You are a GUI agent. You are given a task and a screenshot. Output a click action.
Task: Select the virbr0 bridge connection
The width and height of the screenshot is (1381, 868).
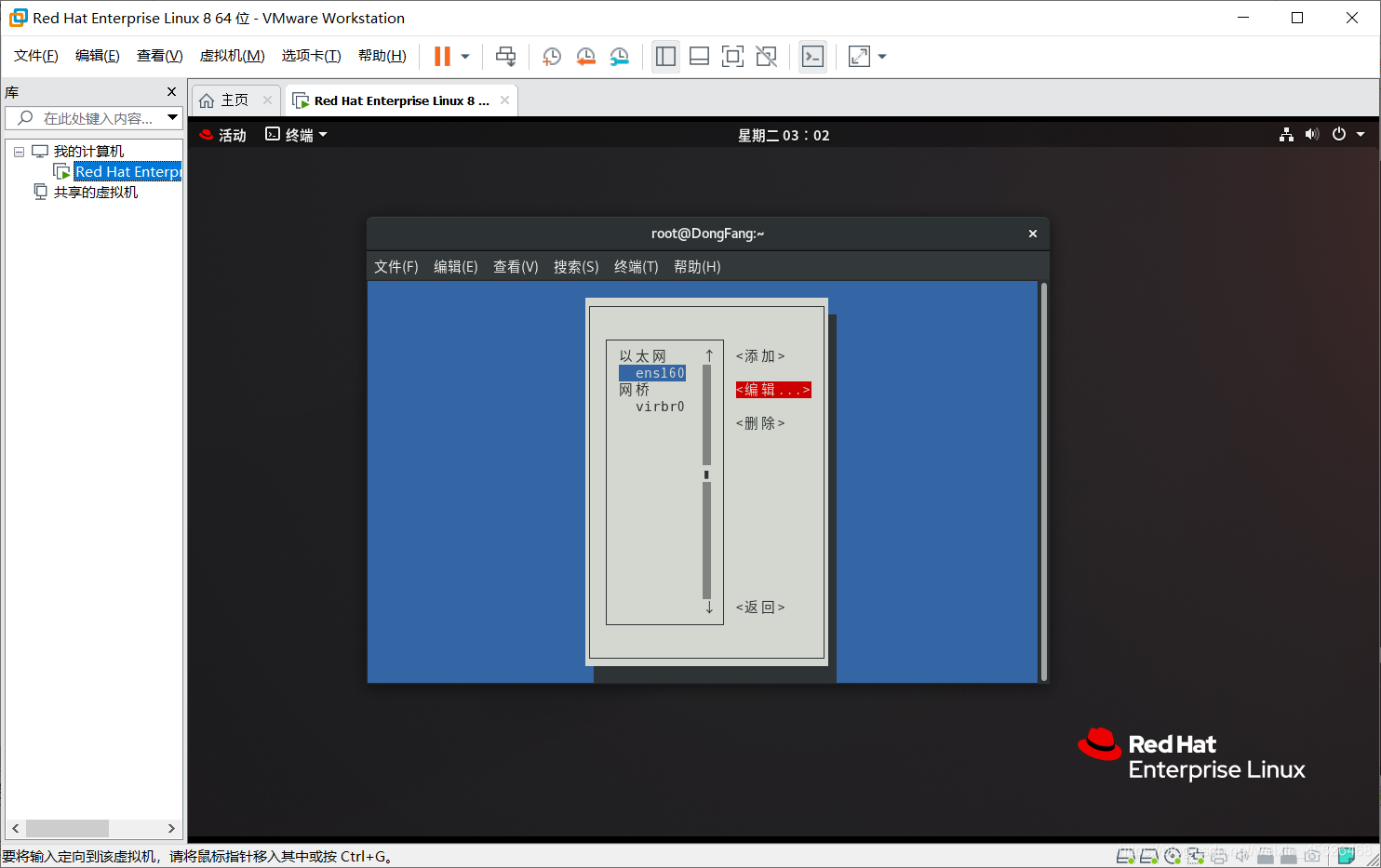[660, 407]
